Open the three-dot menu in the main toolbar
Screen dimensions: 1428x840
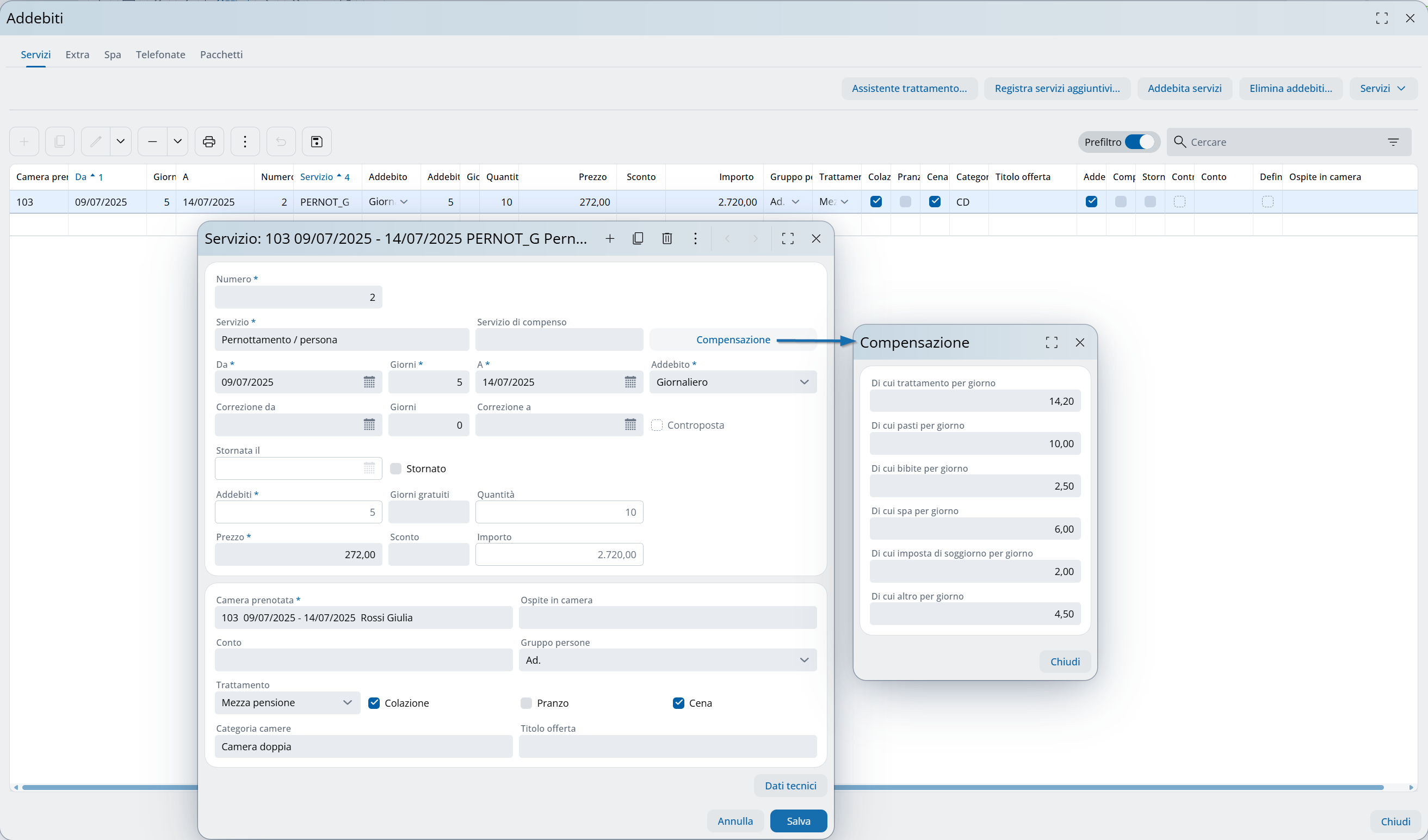click(x=245, y=141)
